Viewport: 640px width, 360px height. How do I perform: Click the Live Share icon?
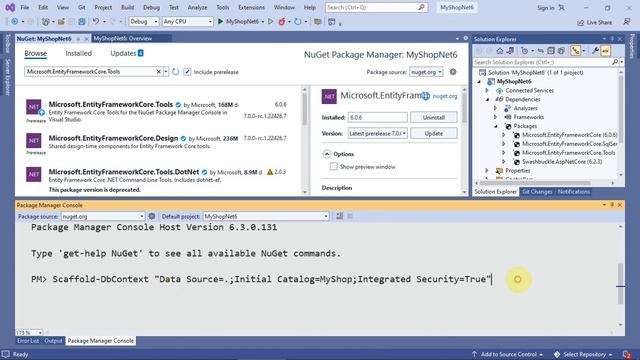(580, 22)
